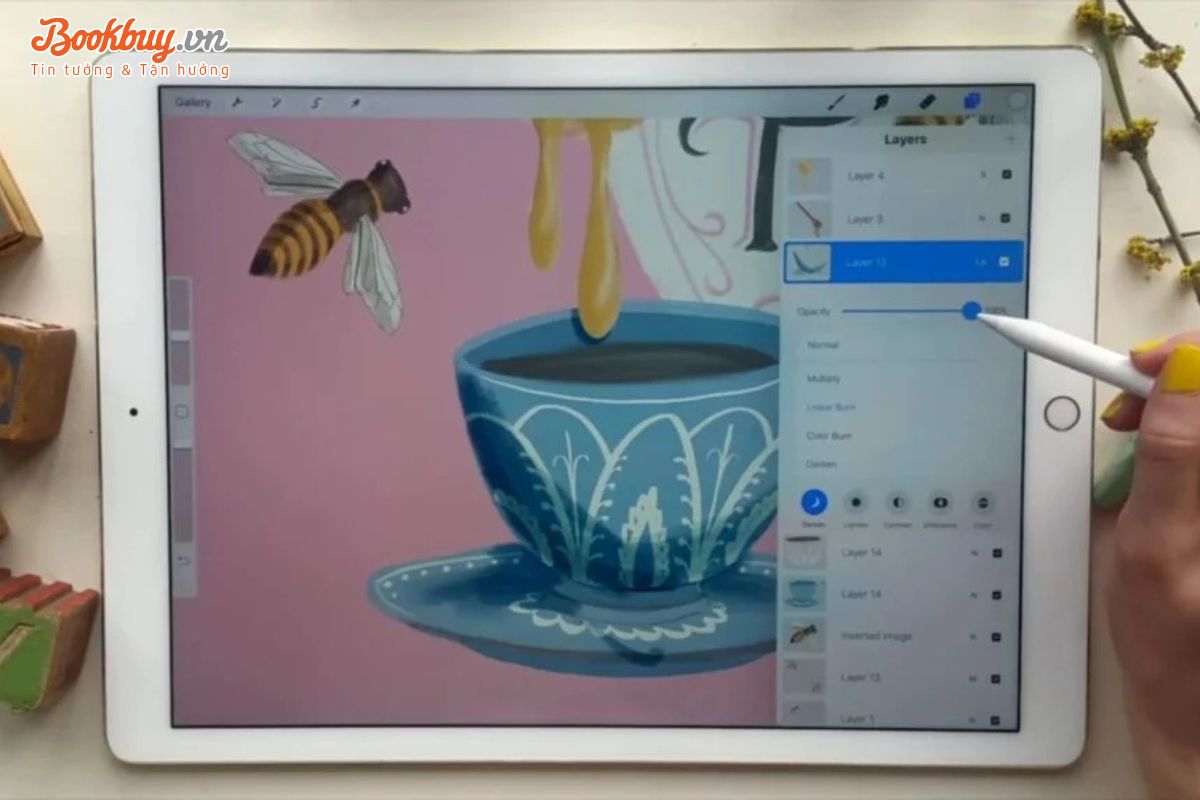Toggle visibility of Inserted Image layer

(997, 636)
